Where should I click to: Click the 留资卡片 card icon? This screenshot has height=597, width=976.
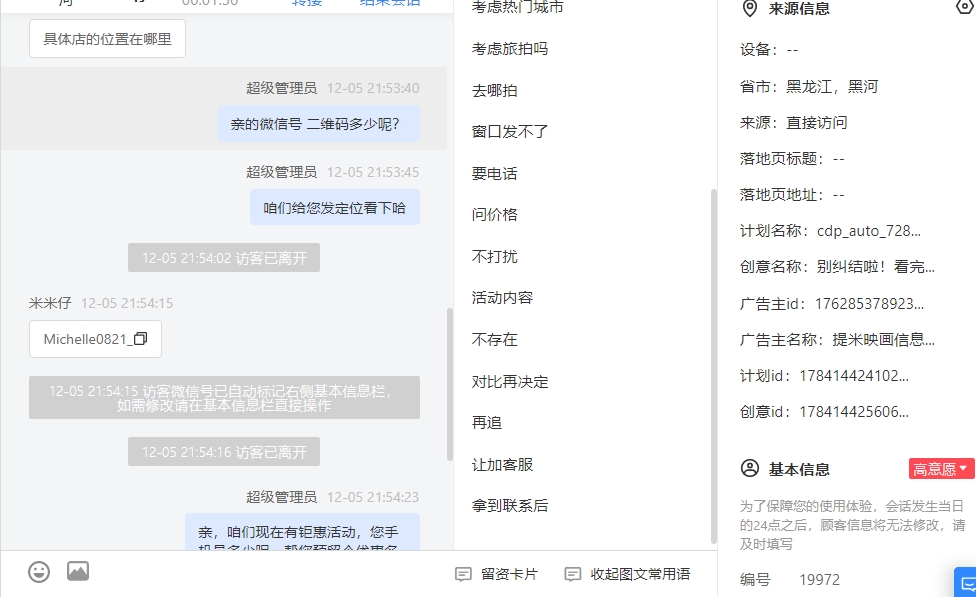pyautogui.click(x=463, y=574)
